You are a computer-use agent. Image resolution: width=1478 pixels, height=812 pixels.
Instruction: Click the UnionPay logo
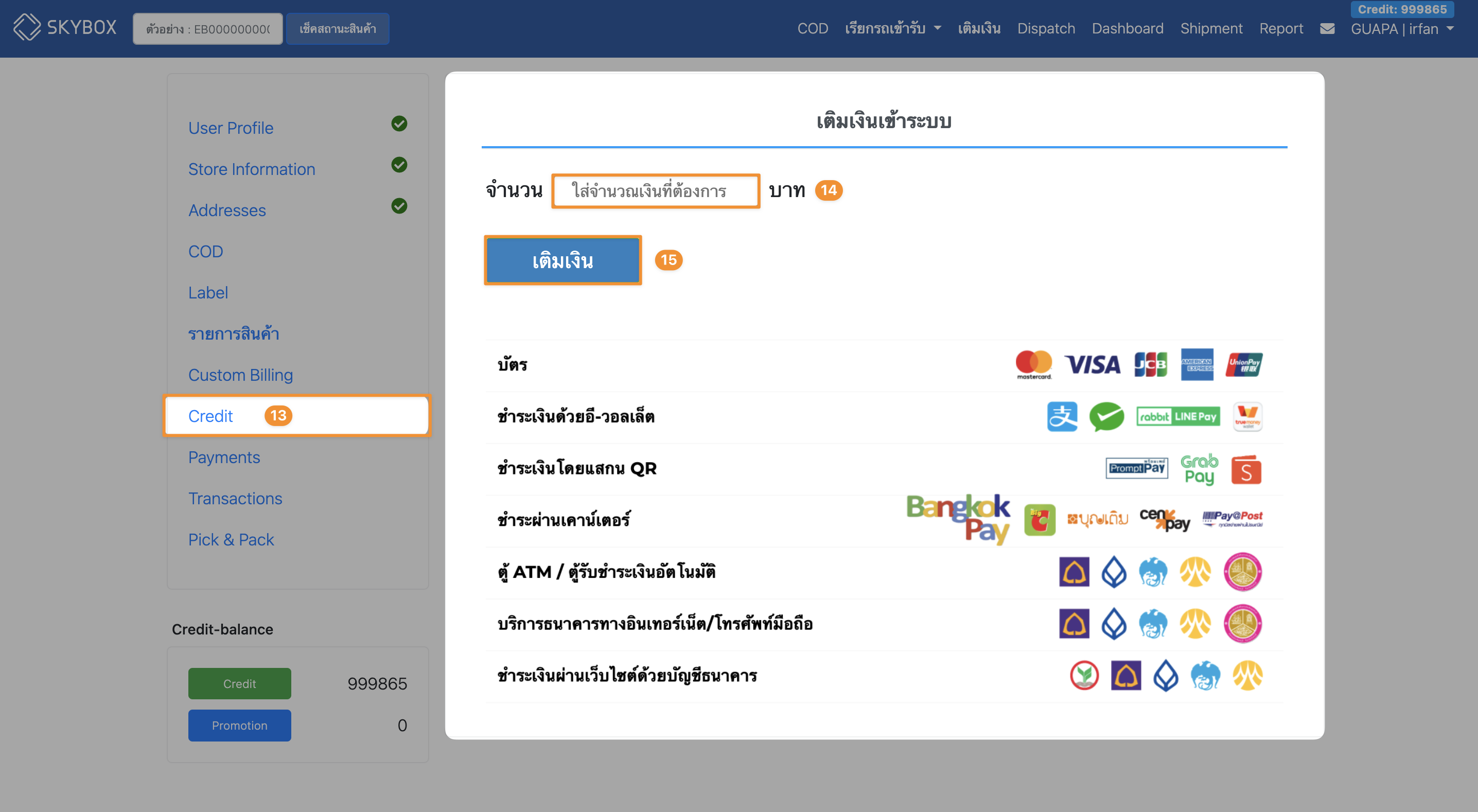[x=1244, y=364]
